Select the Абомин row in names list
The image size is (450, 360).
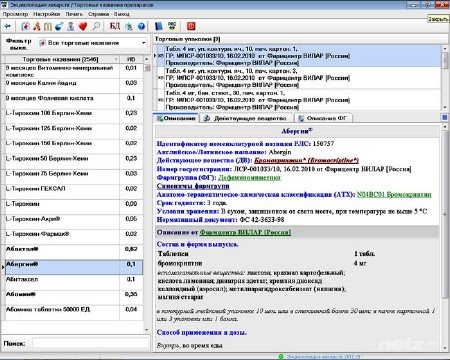(74, 297)
